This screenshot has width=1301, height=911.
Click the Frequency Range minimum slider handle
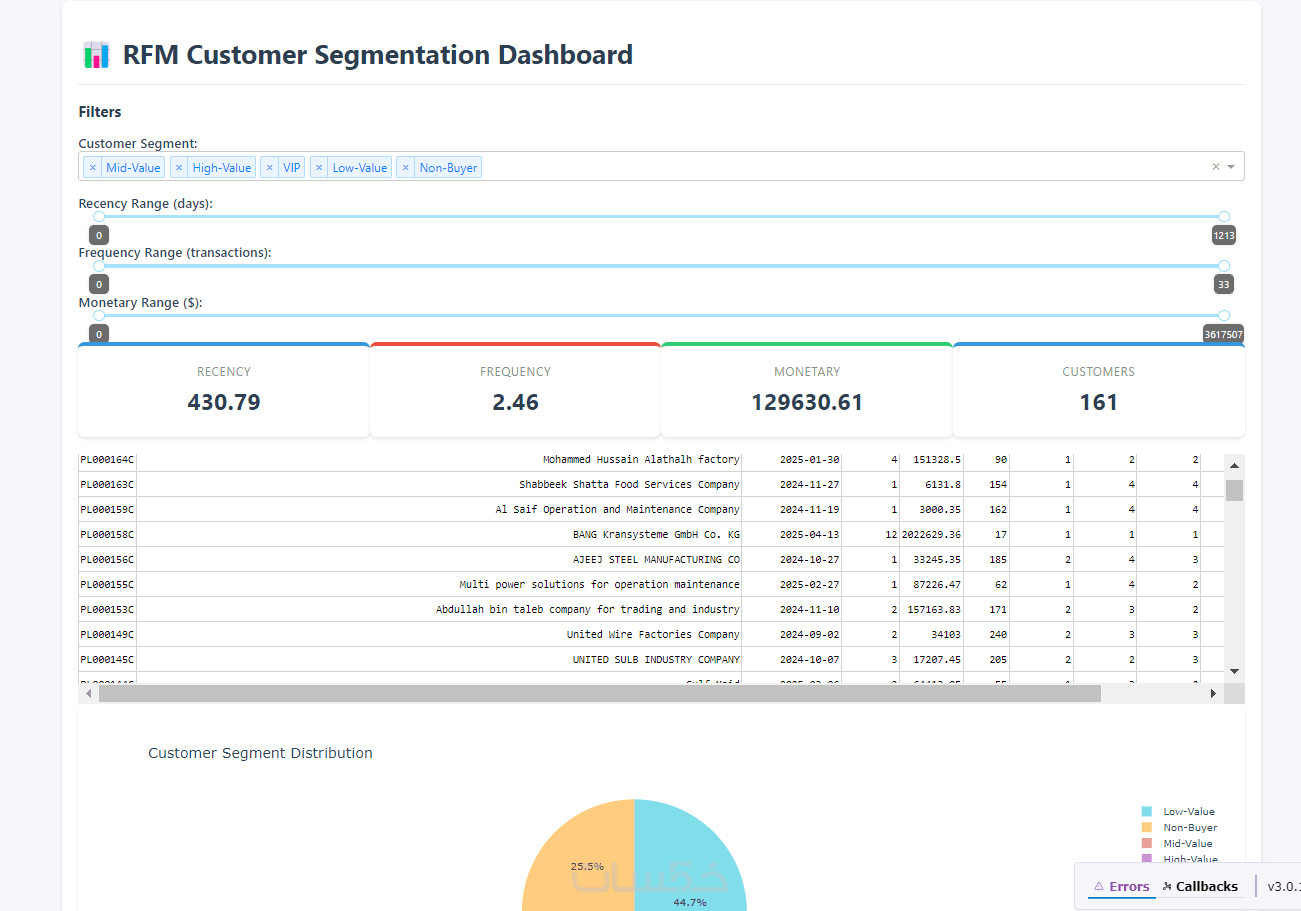(99, 265)
